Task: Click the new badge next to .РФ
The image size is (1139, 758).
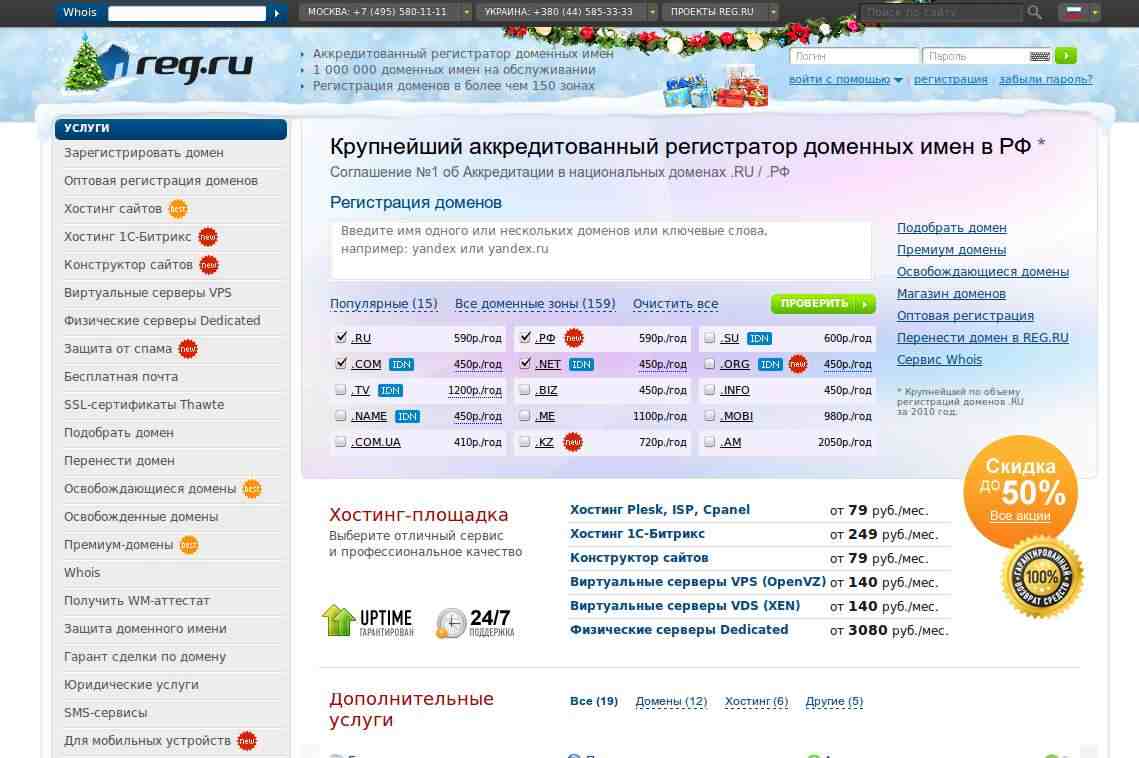Action: pyautogui.click(x=574, y=338)
